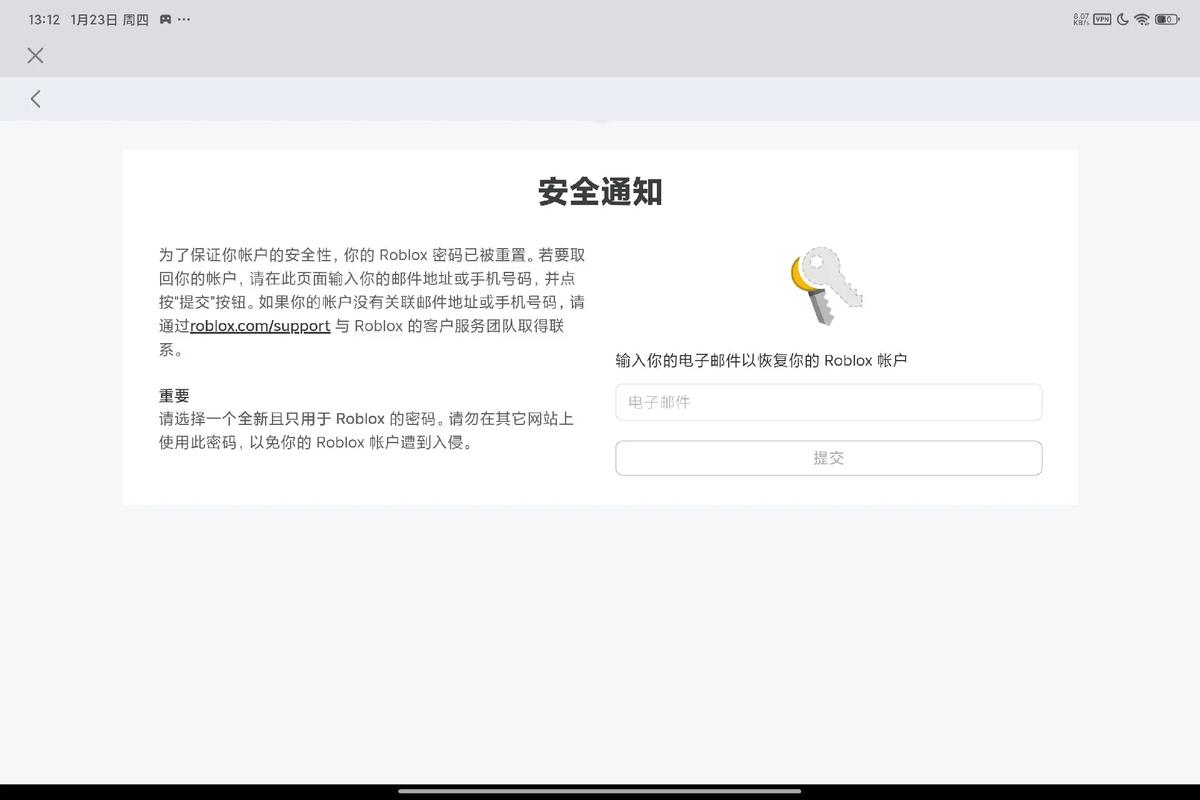This screenshot has width=1200, height=800.
Task: Toggle the VPN connection from the status bar
Action: coord(1102,19)
